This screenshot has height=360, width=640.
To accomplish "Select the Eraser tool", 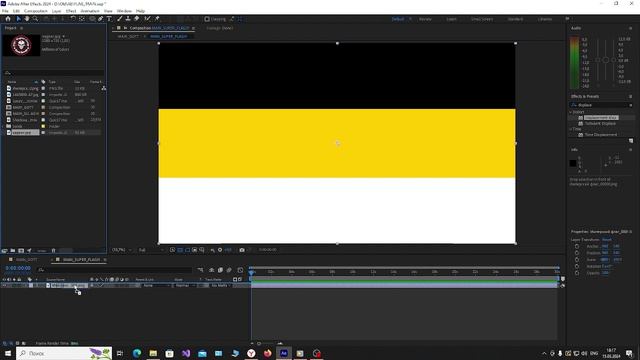I will click(x=137, y=19).
